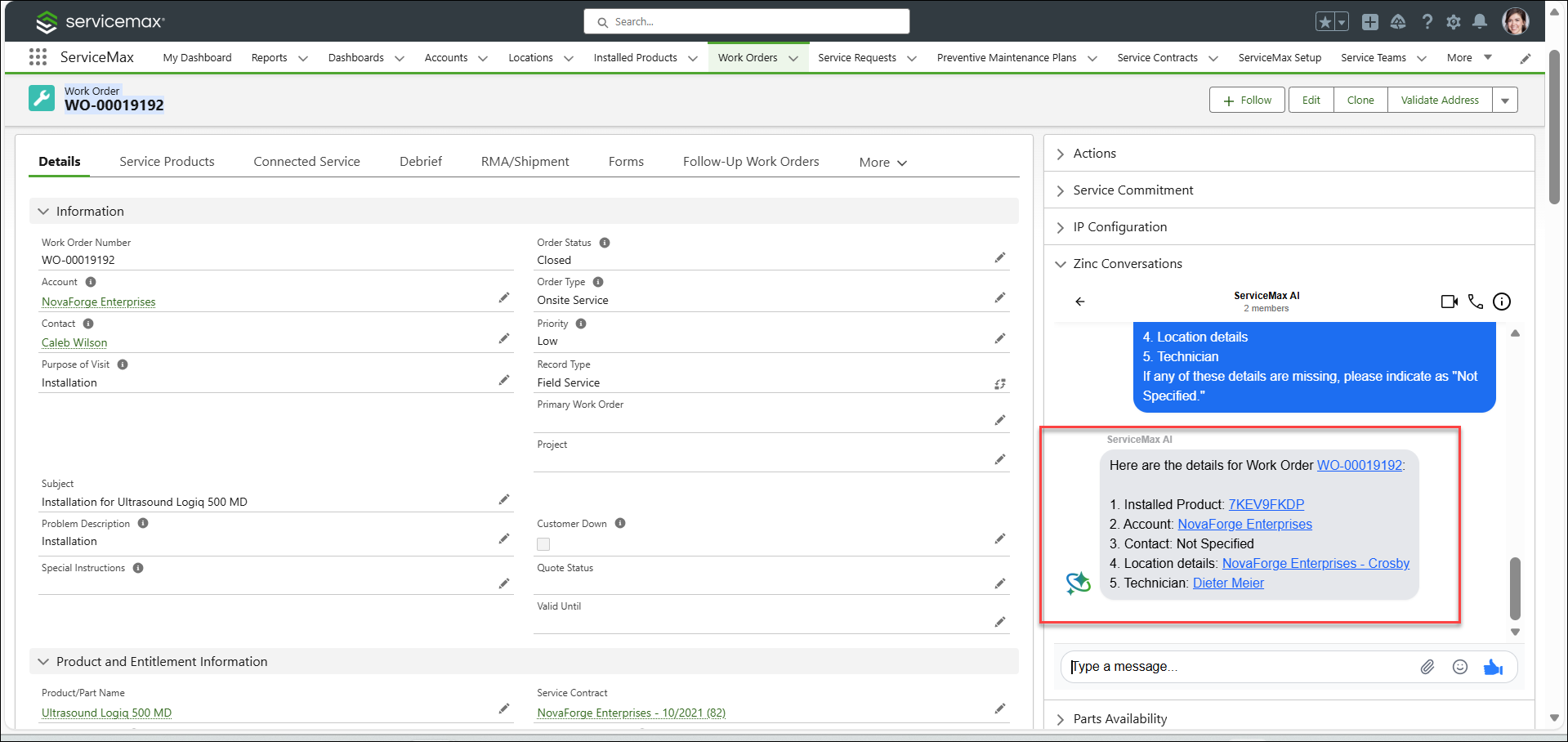Image resolution: width=1568 pixels, height=742 pixels.
Task: Open the user profile avatar
Action: (1516, 21)
